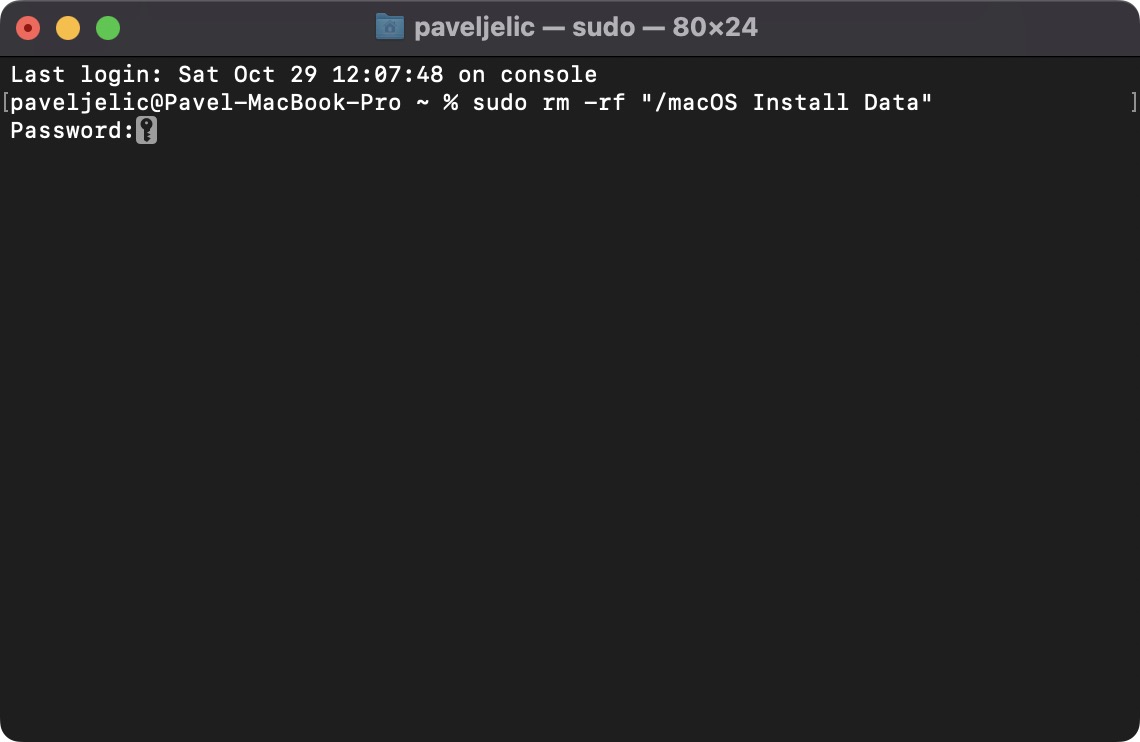This screenshot has width=1140, height=742.
Task: Click the right bracket mark at line end
Action: [x=1134, y=102]
